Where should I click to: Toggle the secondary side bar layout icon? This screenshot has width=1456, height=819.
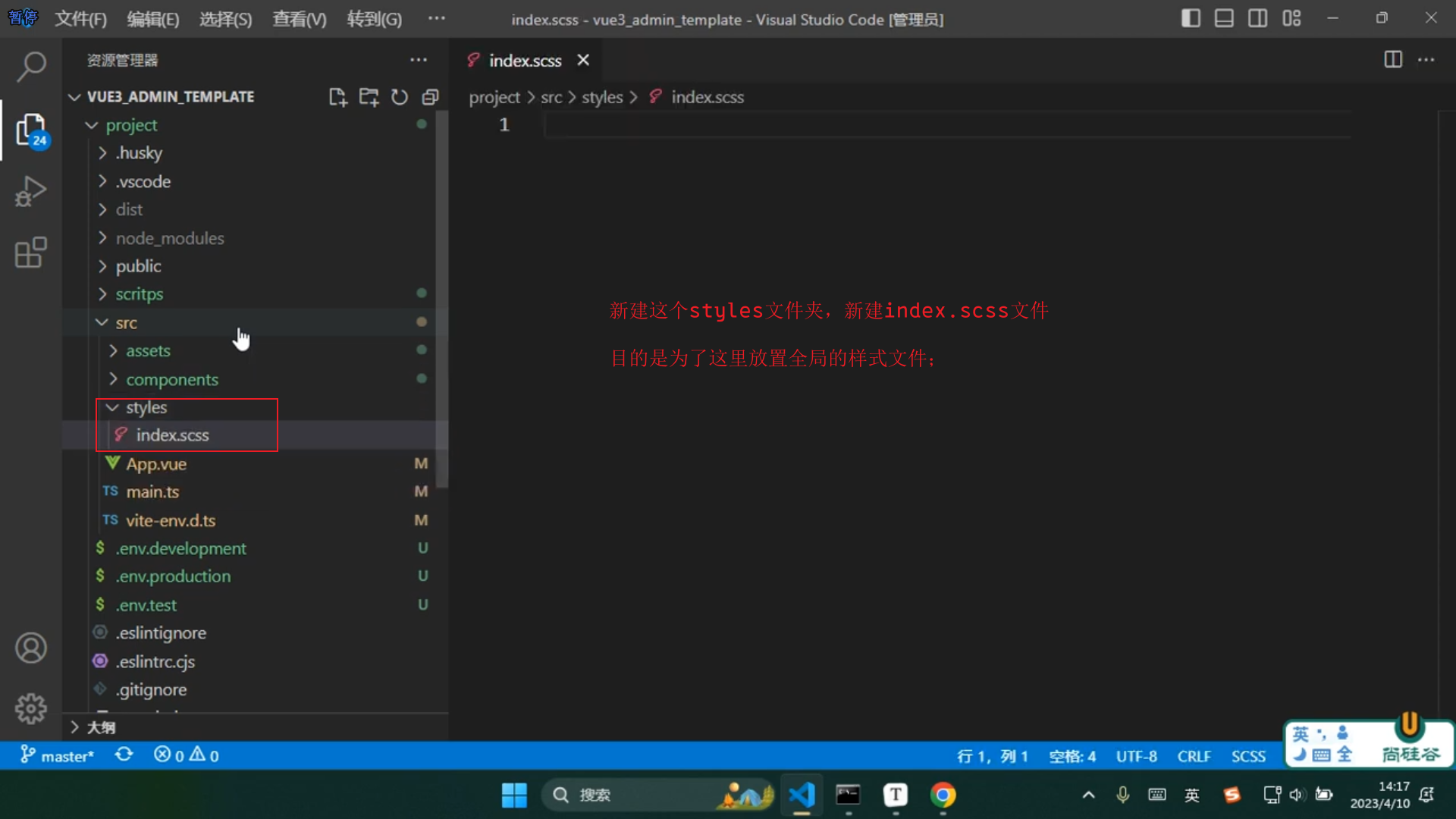tap(1257, 18)
